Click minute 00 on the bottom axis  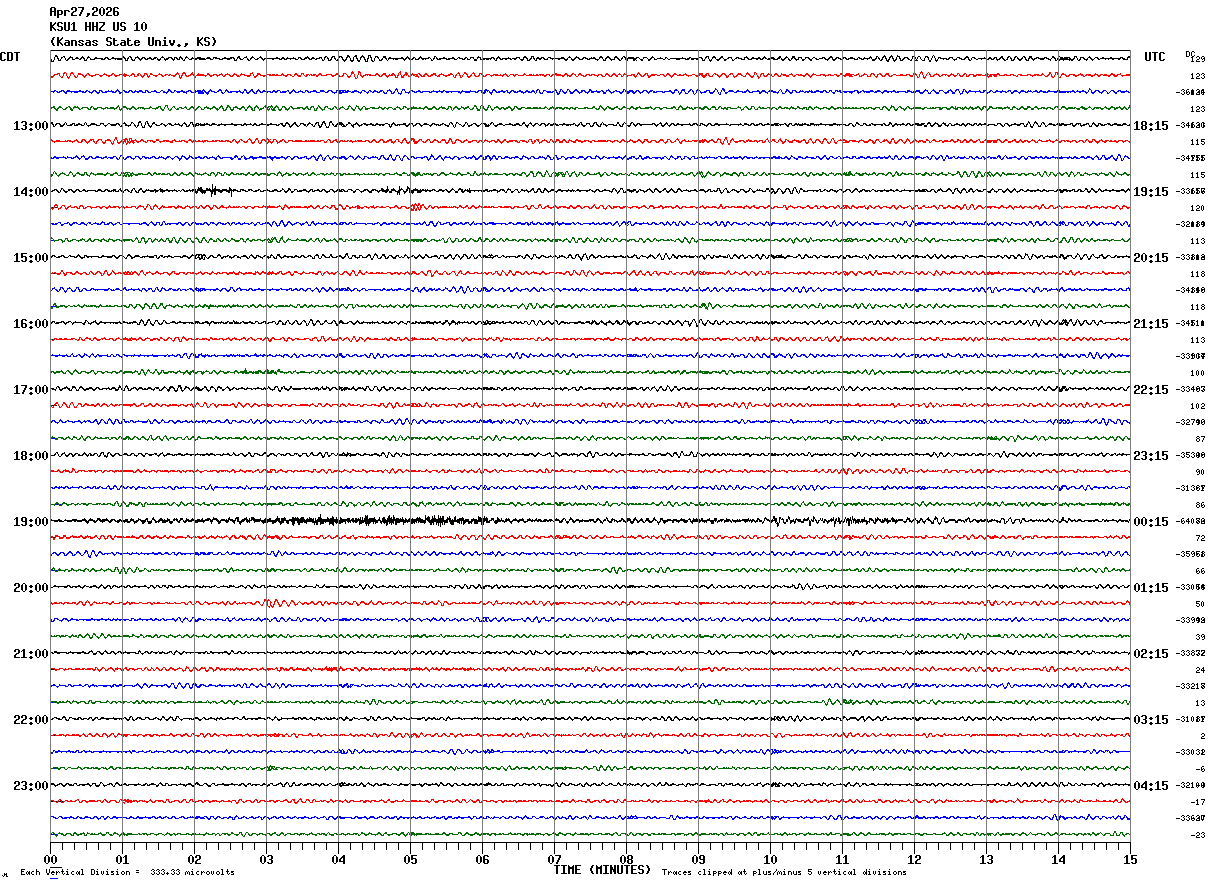(x=51, y=859)
